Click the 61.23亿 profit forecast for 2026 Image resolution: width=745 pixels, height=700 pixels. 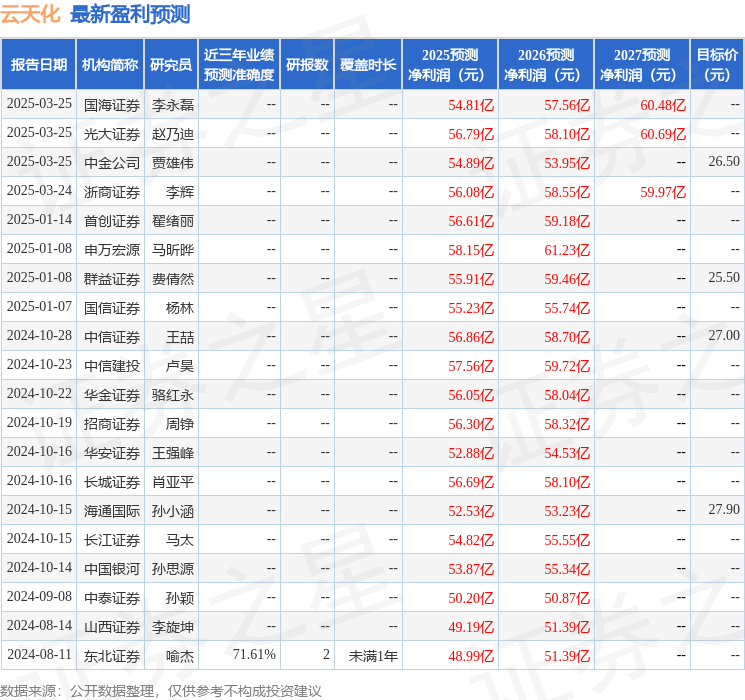coord(567,249)
